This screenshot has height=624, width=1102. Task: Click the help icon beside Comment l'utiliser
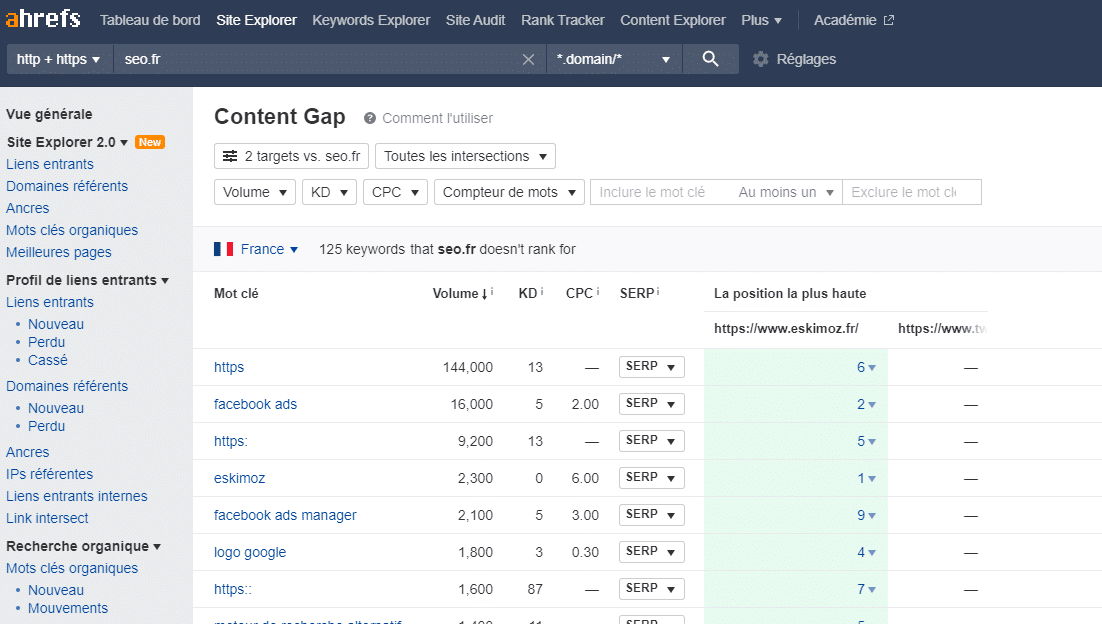pyautogui.click(x=370, y=118)
